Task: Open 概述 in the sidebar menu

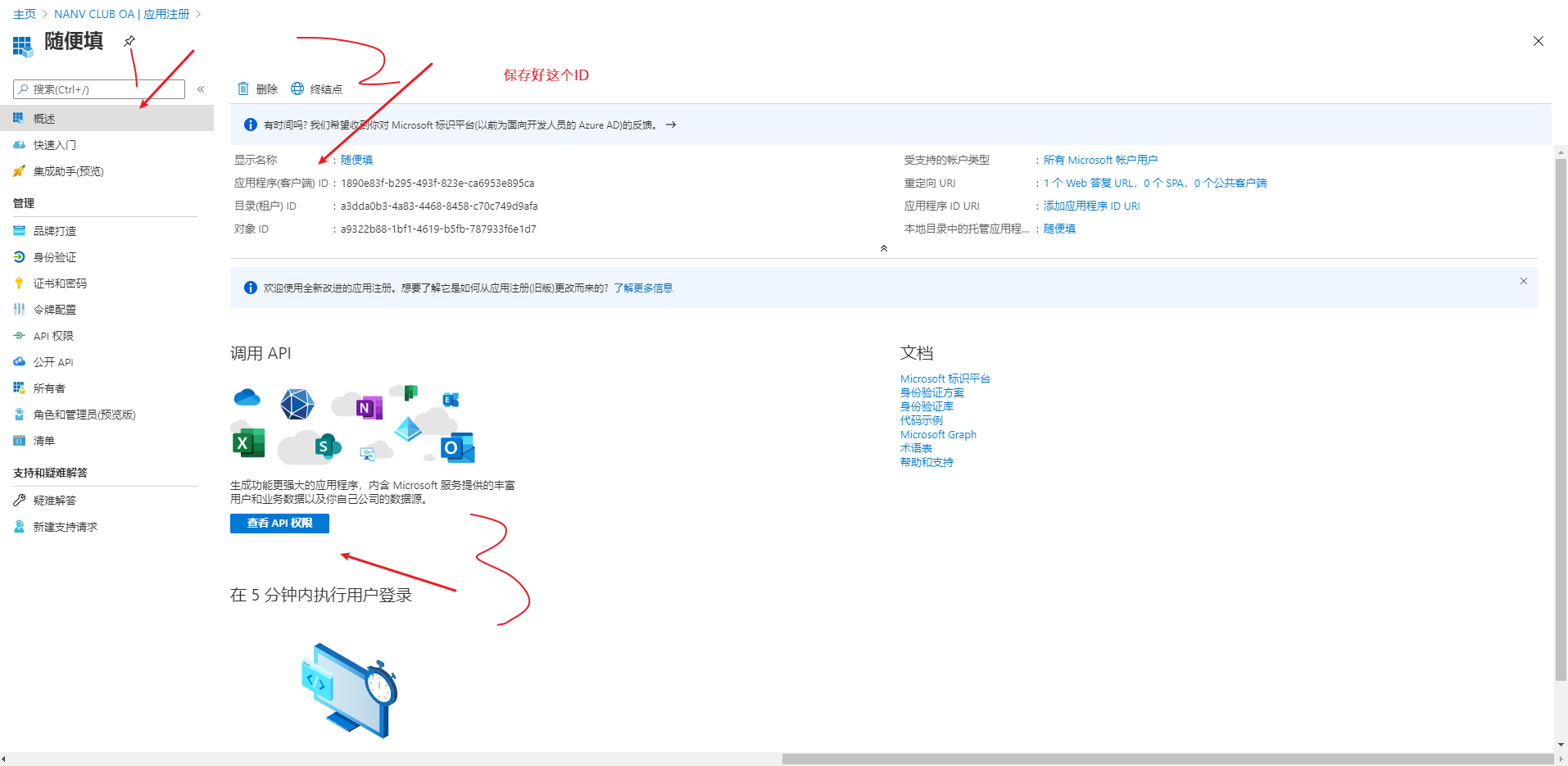Action: coord(106,118)
